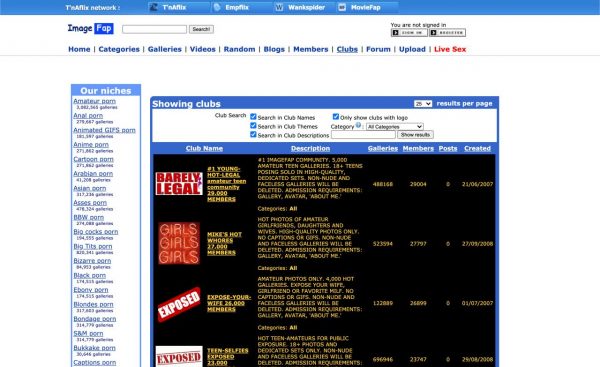Viewport: 600px width, 367px height.
Task: Click the Search! button beside the logo
Action: [x=201, y=29]
